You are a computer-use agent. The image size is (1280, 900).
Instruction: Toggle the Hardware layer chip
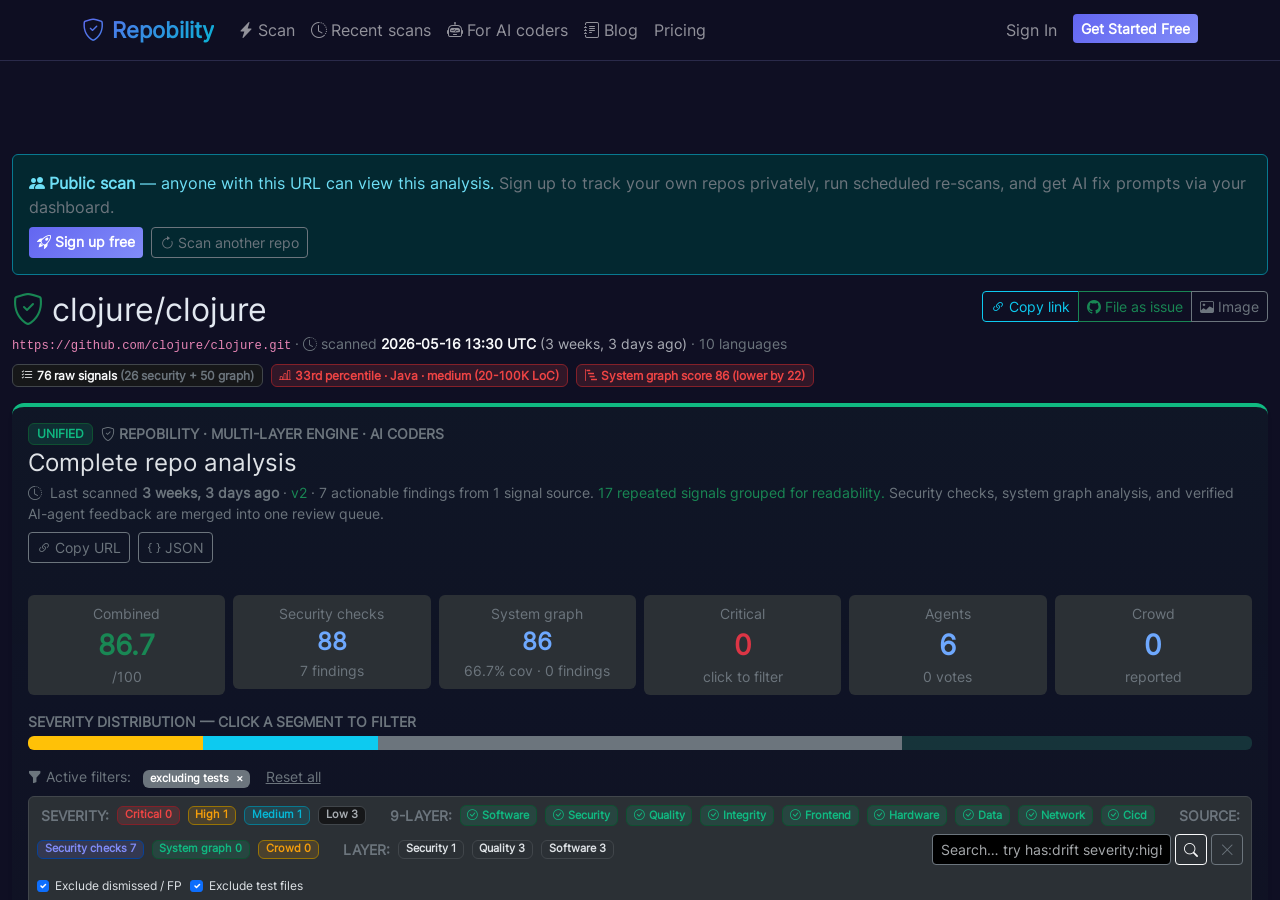tap(907, 815)
